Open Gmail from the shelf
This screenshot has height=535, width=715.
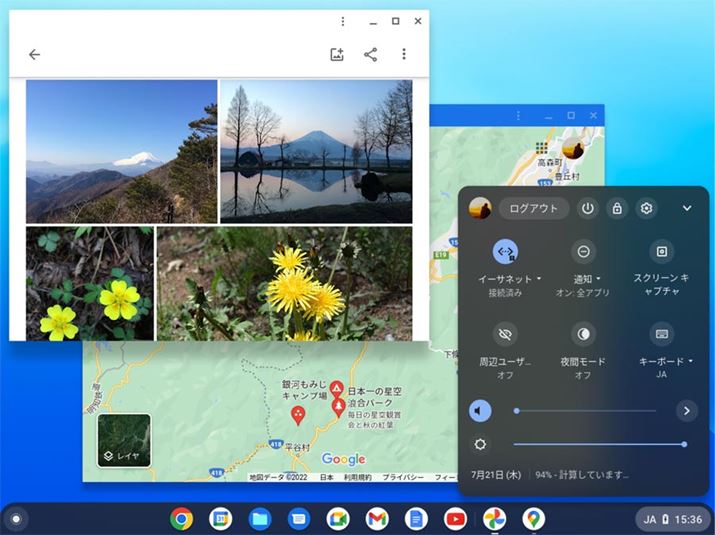click(377, 519)
